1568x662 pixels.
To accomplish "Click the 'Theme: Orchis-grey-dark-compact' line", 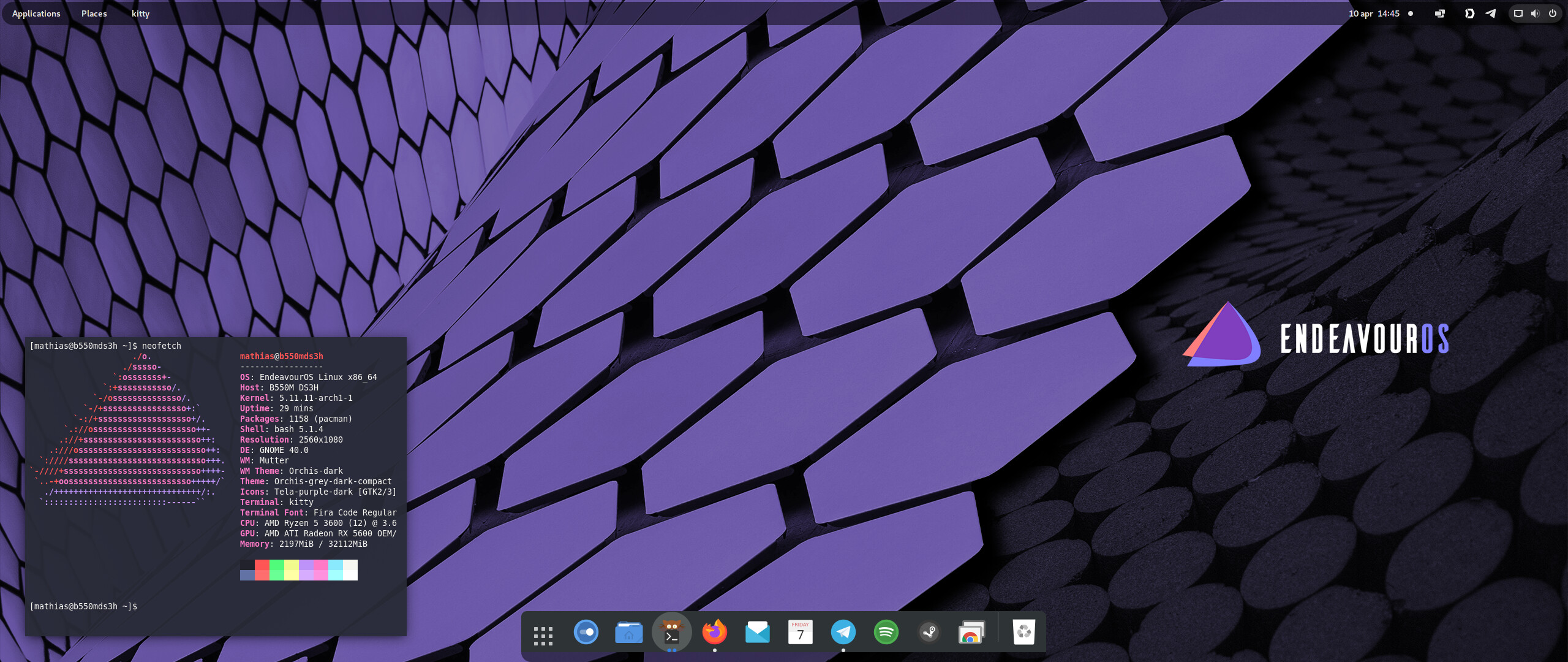I will coord(316,481).
